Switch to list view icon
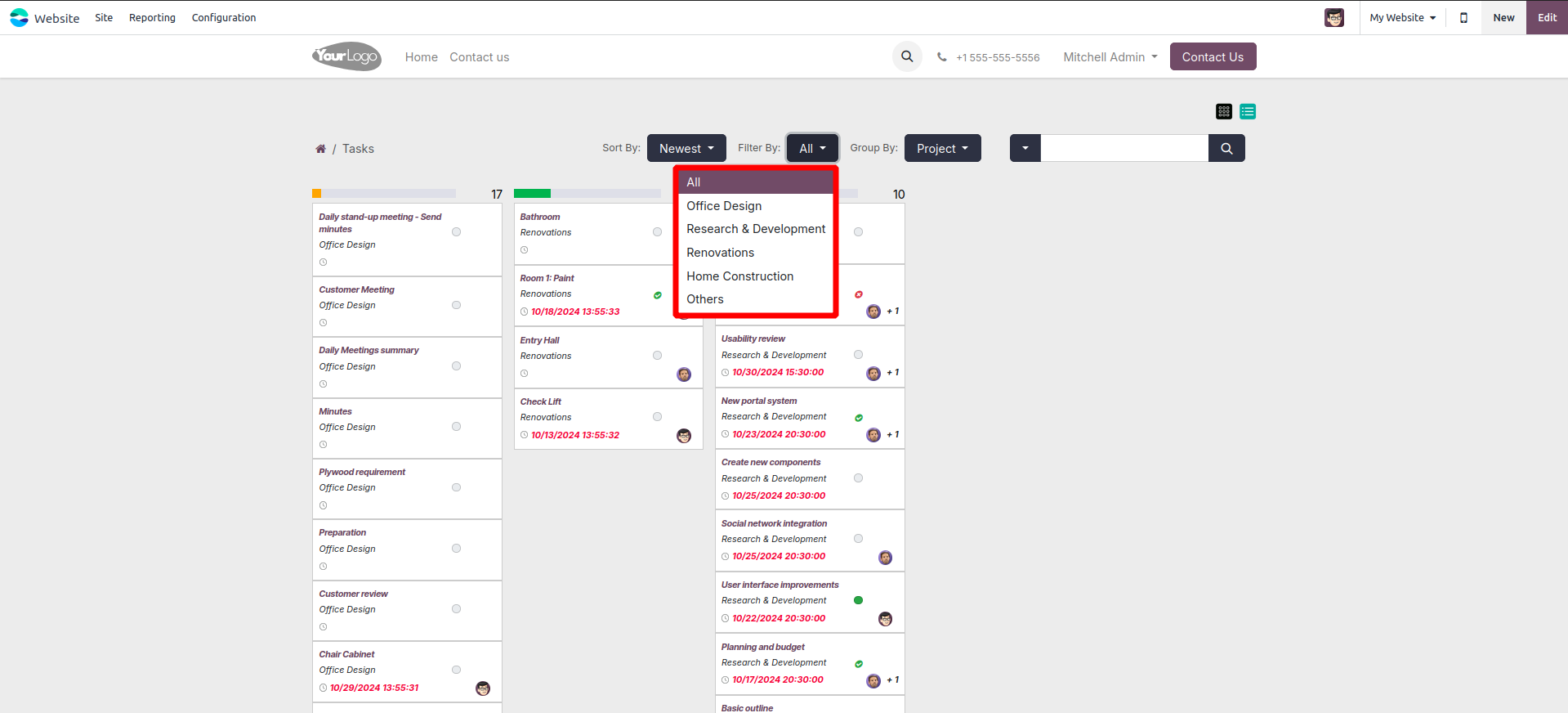Image resolution: width=1568 pixels, height=713 pixels. tap(1248, 111)
